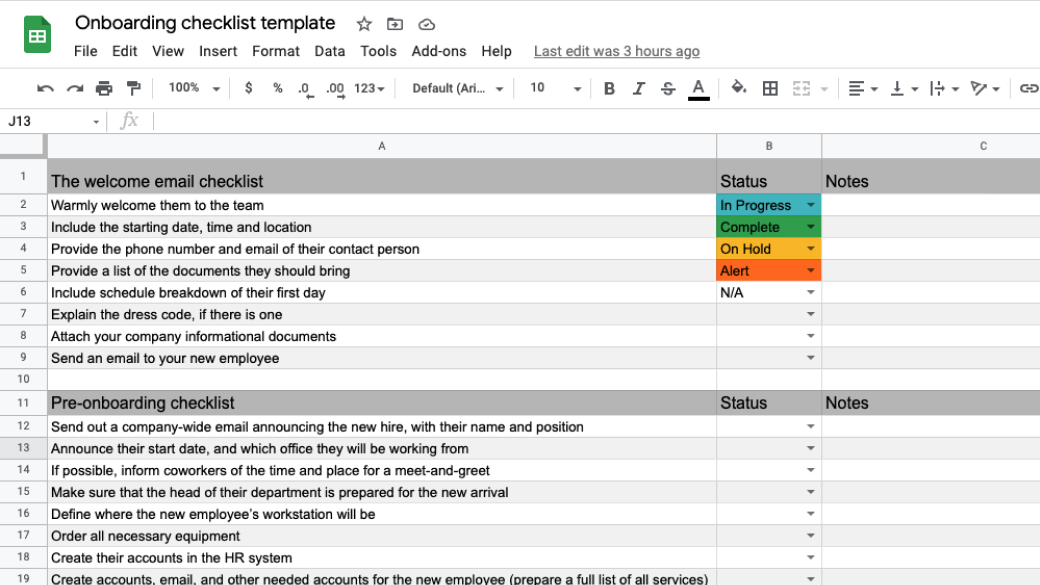
Task: Open Last edit was 3 hours ago link
Action: pos(617,51)
